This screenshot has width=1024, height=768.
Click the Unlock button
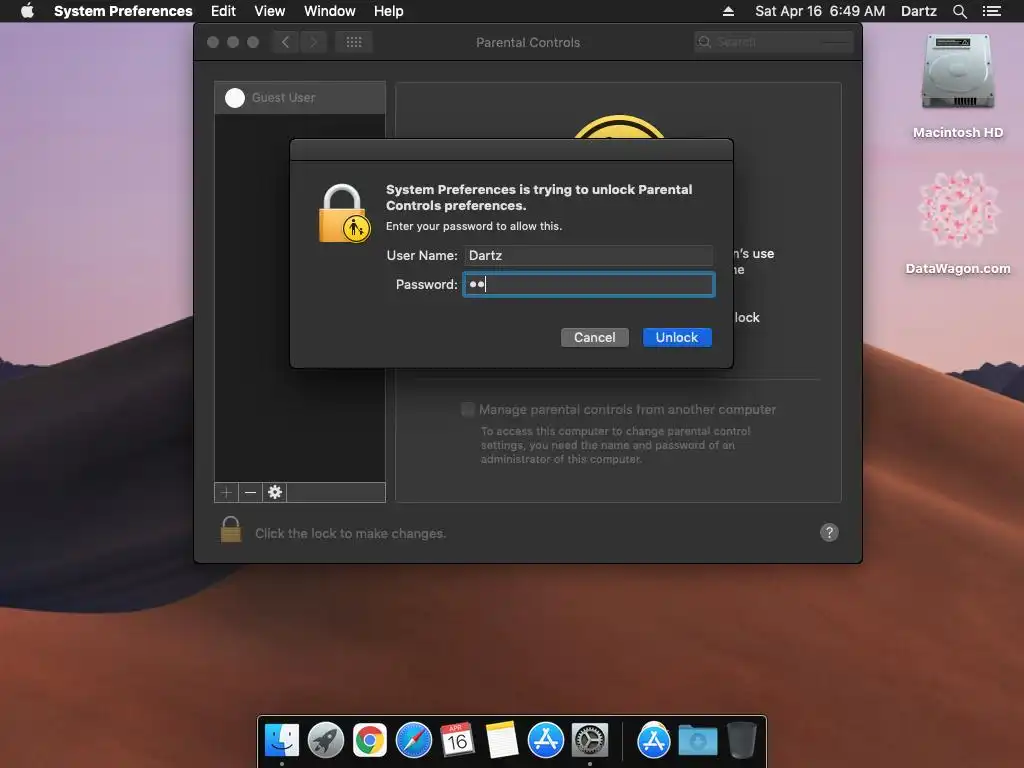coord(677,337)
